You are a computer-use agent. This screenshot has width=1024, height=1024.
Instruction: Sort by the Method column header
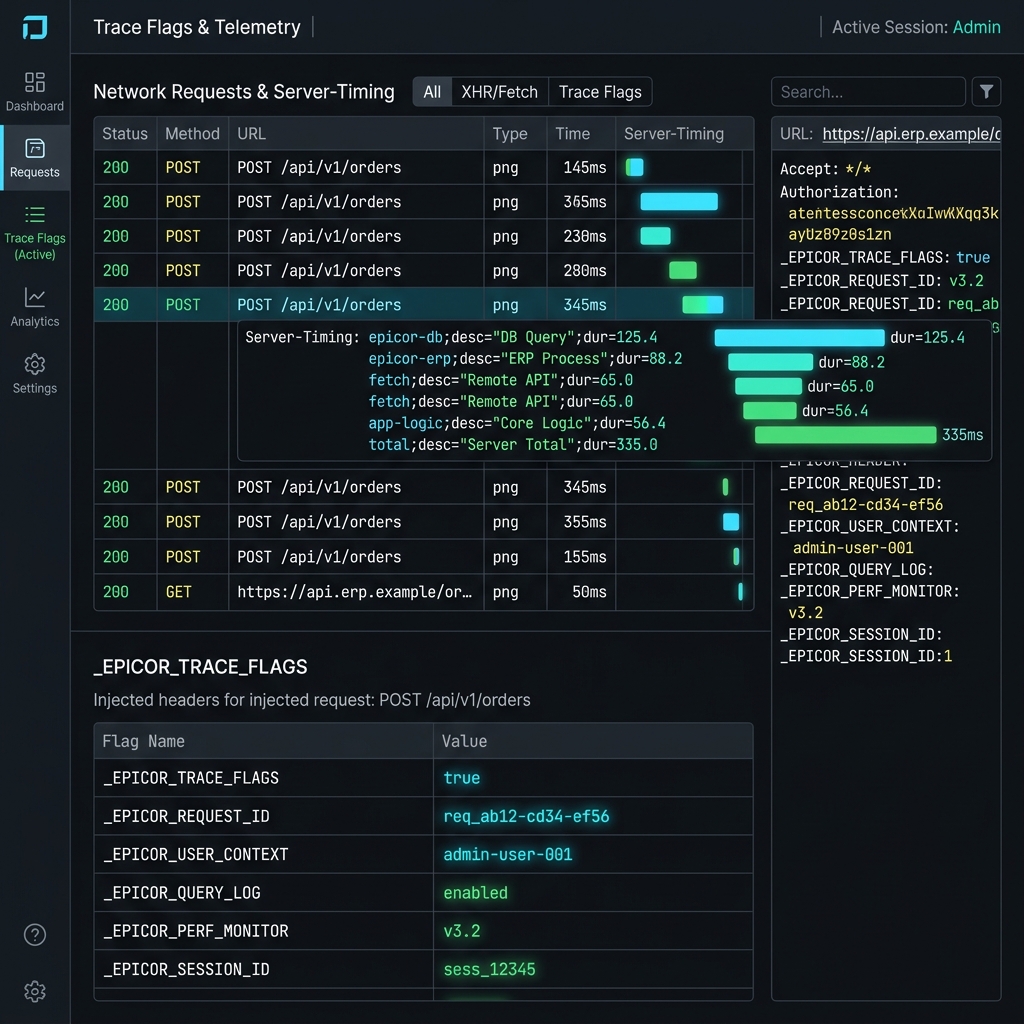[x=192, y=134]
